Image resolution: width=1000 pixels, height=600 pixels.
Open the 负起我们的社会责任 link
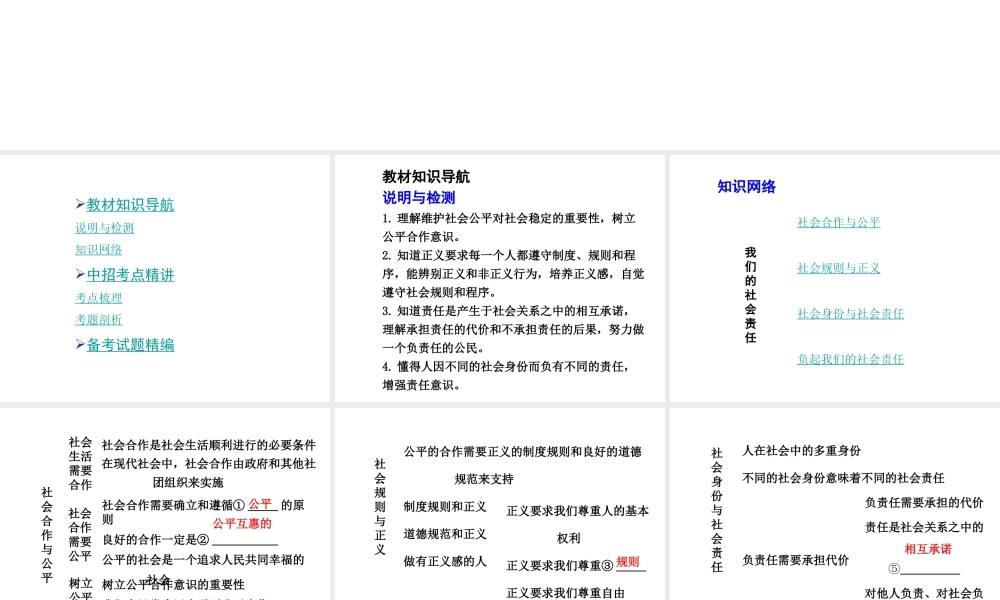click(850, 359)
